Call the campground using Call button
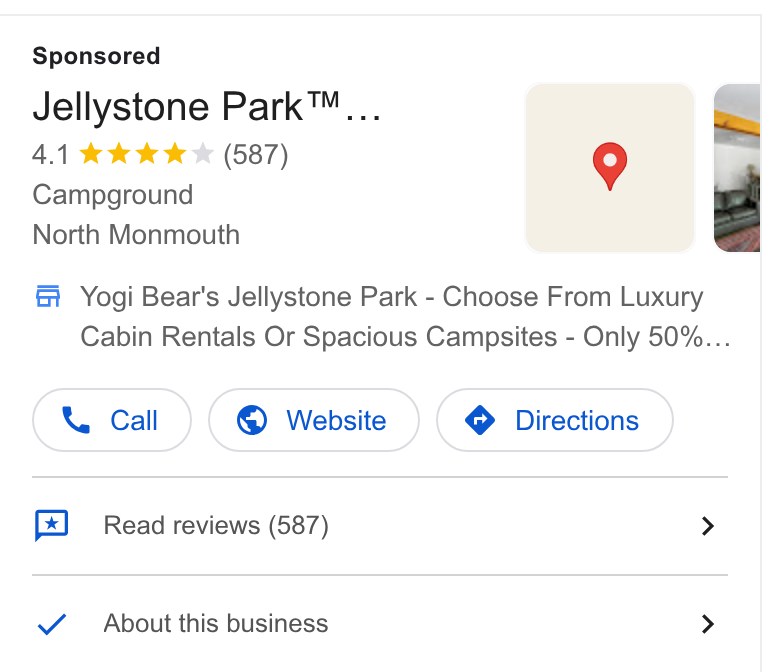The image size is (776, 672). pyautogui.click(x=112, y=420)
